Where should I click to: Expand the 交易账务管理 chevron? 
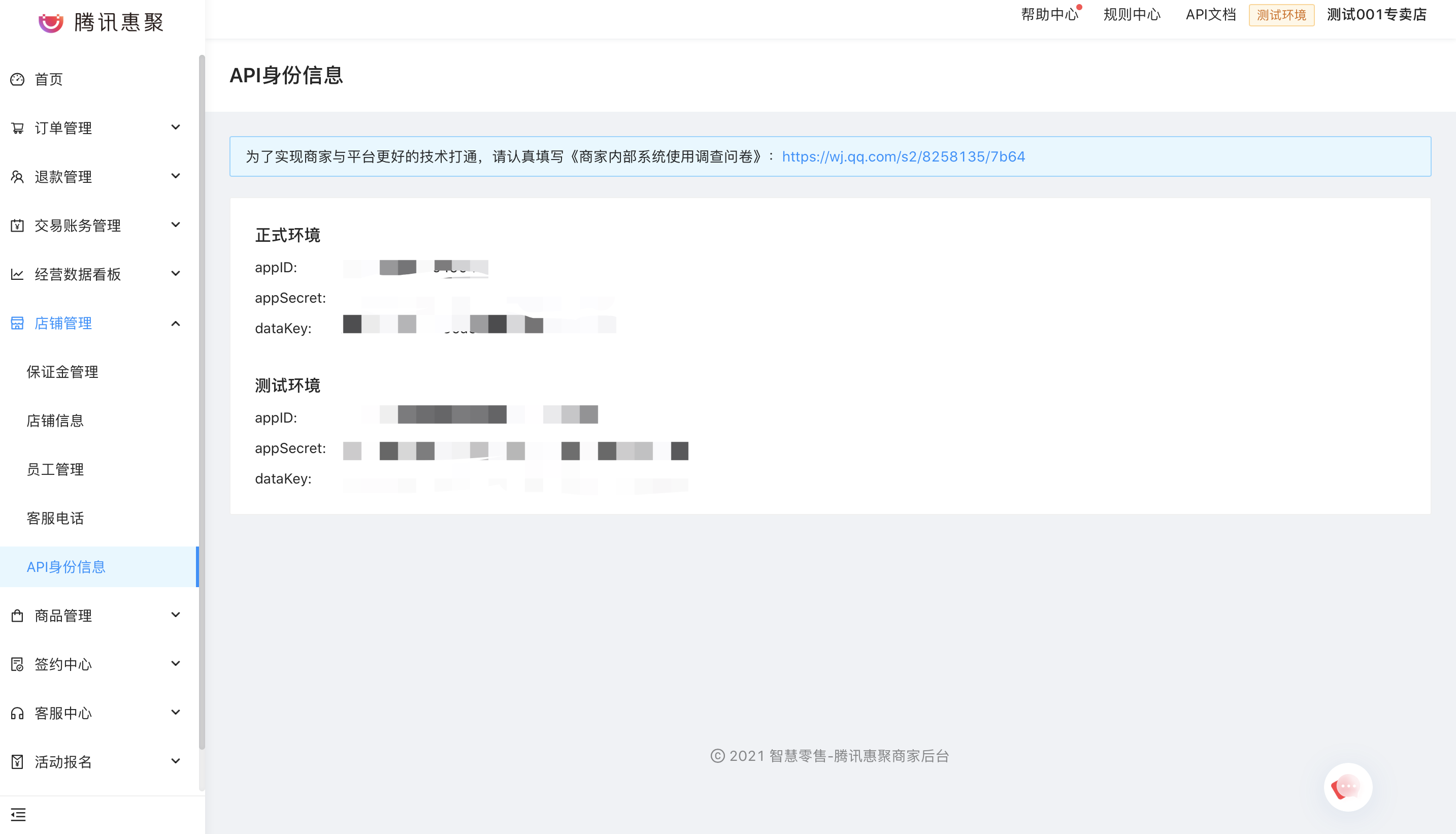point(176,224)
